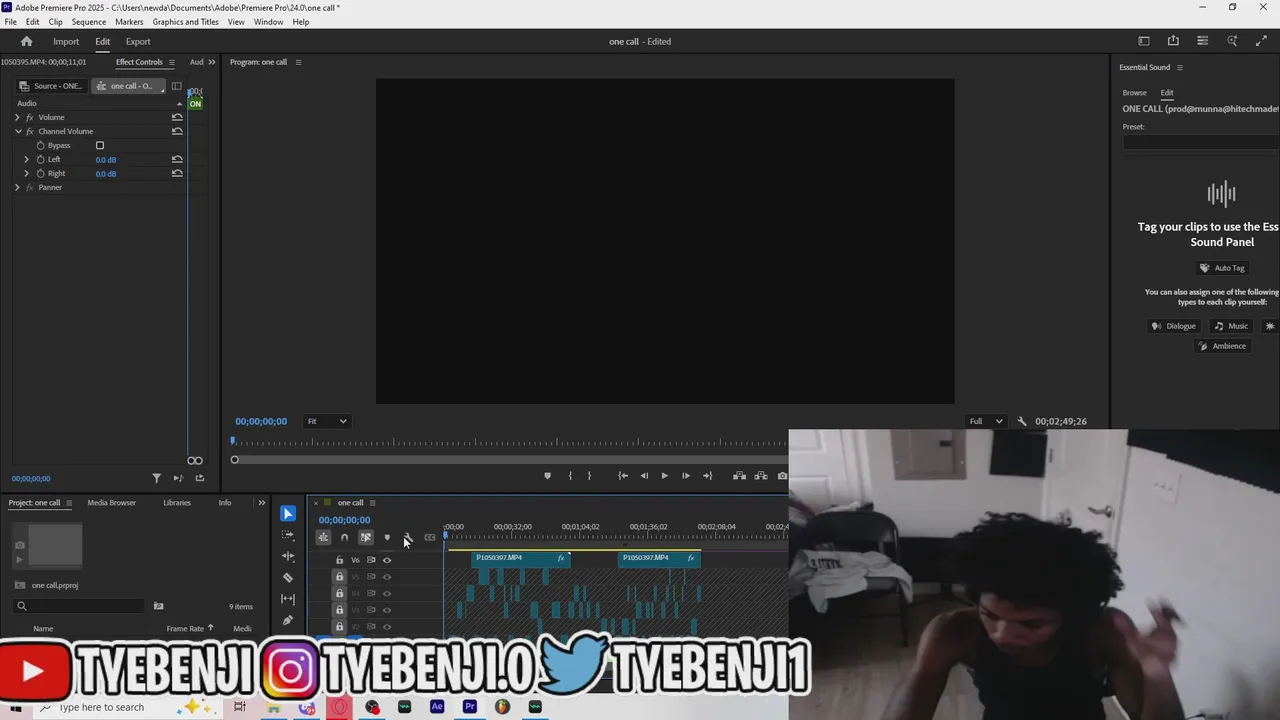
Task: Switch to the Libraries tab
Action: 177,503
